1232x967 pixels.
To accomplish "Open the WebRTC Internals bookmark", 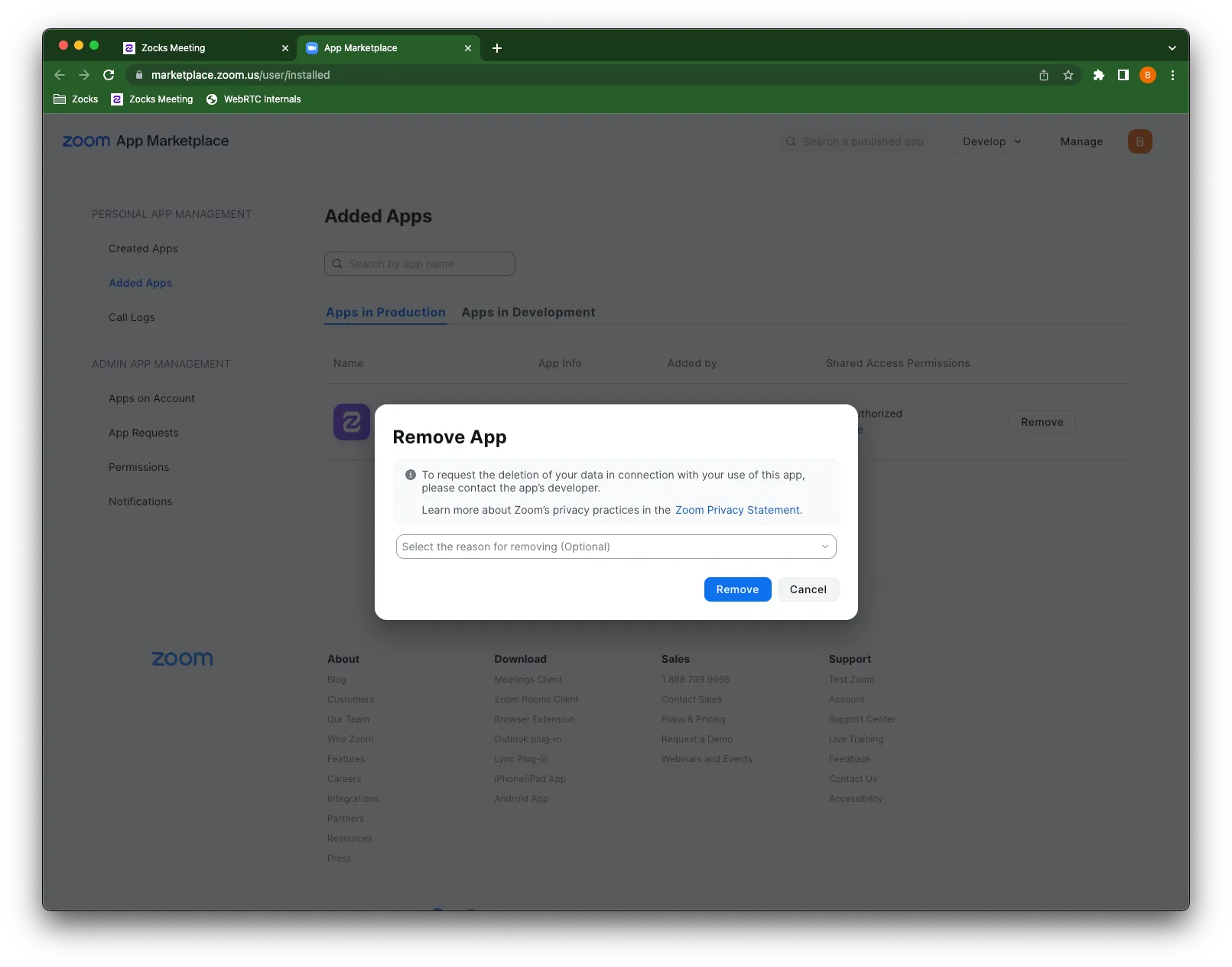I will [253, 99].
